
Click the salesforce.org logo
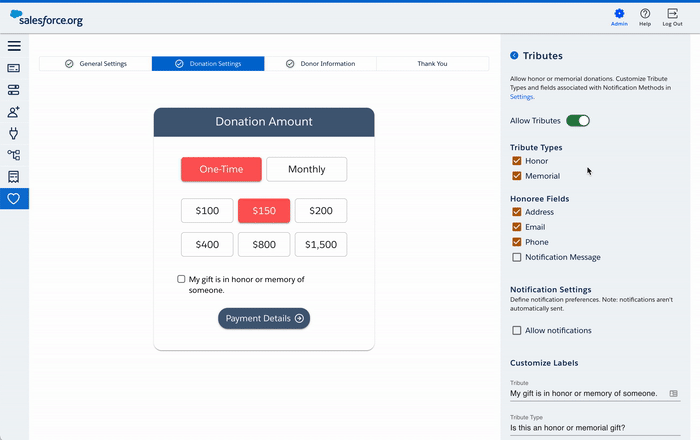coord(46,18)
